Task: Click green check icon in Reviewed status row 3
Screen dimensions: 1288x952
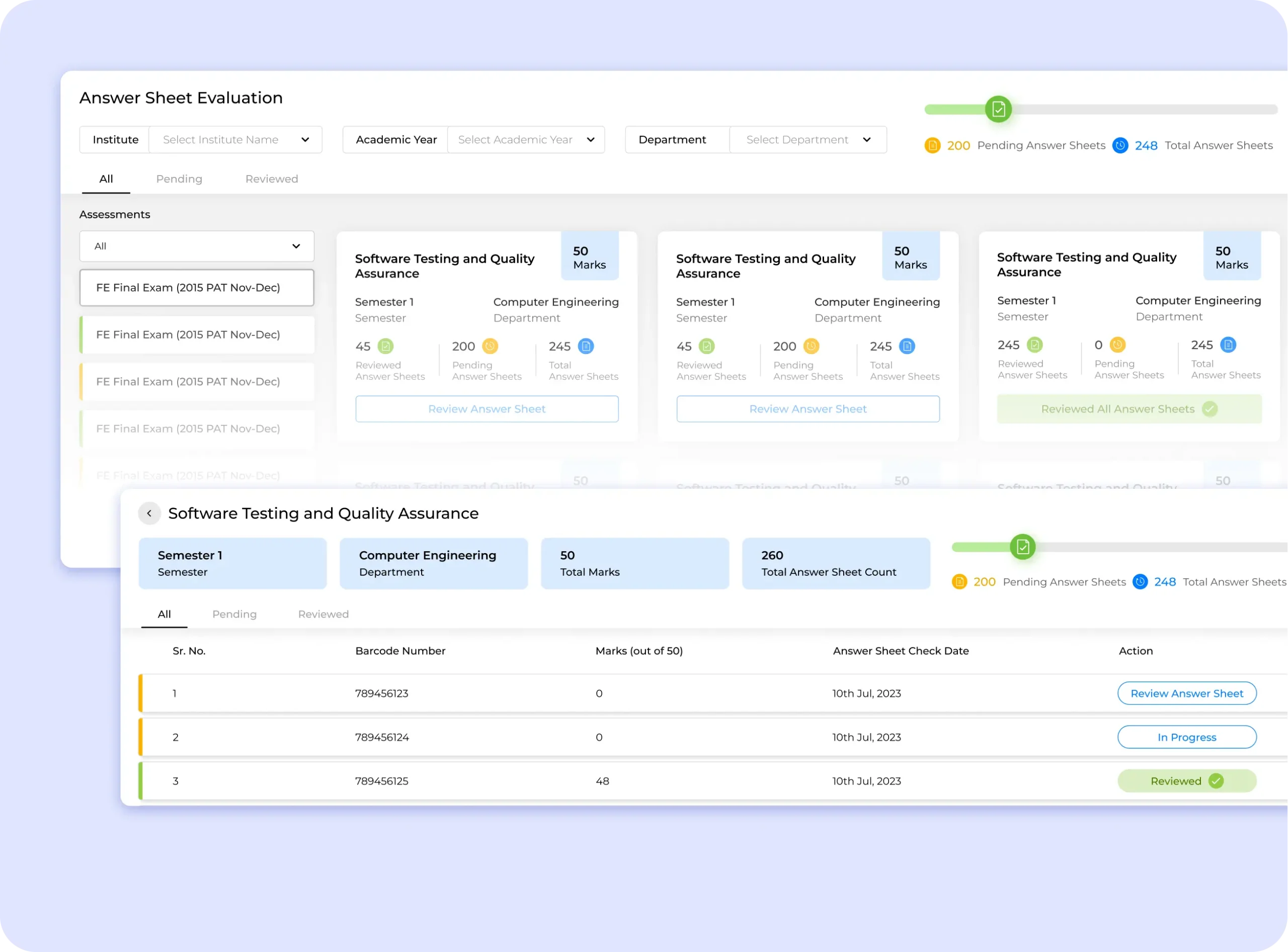Action: [1216, 781]
